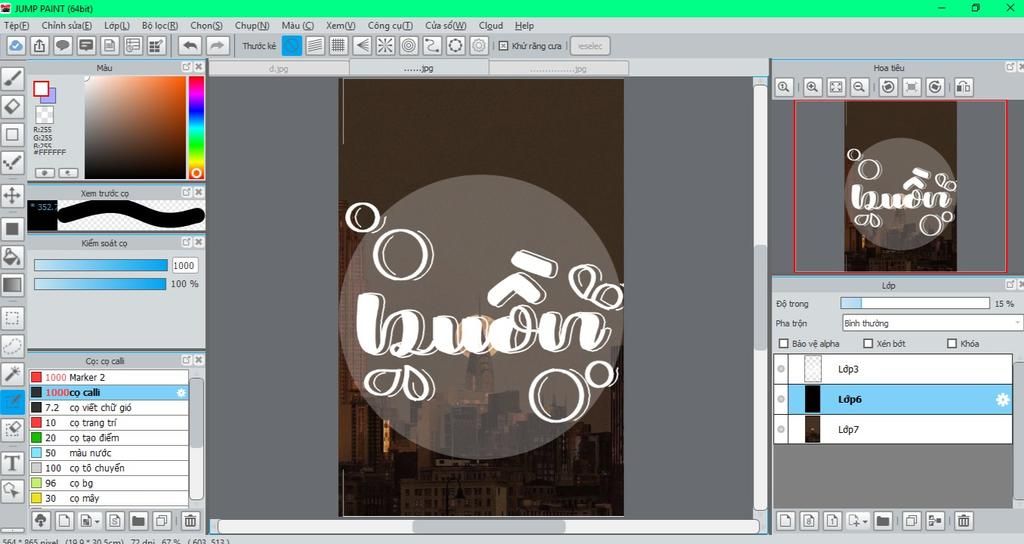Open the Tệp(F) menu
The image size is (1024, 544).
(x=16, y=25)
